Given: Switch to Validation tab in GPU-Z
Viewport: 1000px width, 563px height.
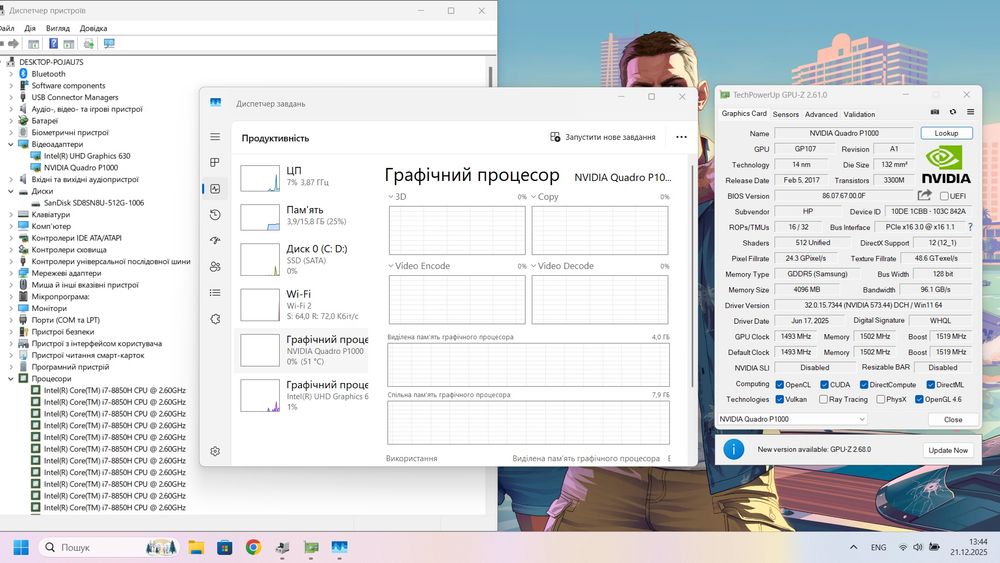Looking at the screenshot, I should point(859,114).
